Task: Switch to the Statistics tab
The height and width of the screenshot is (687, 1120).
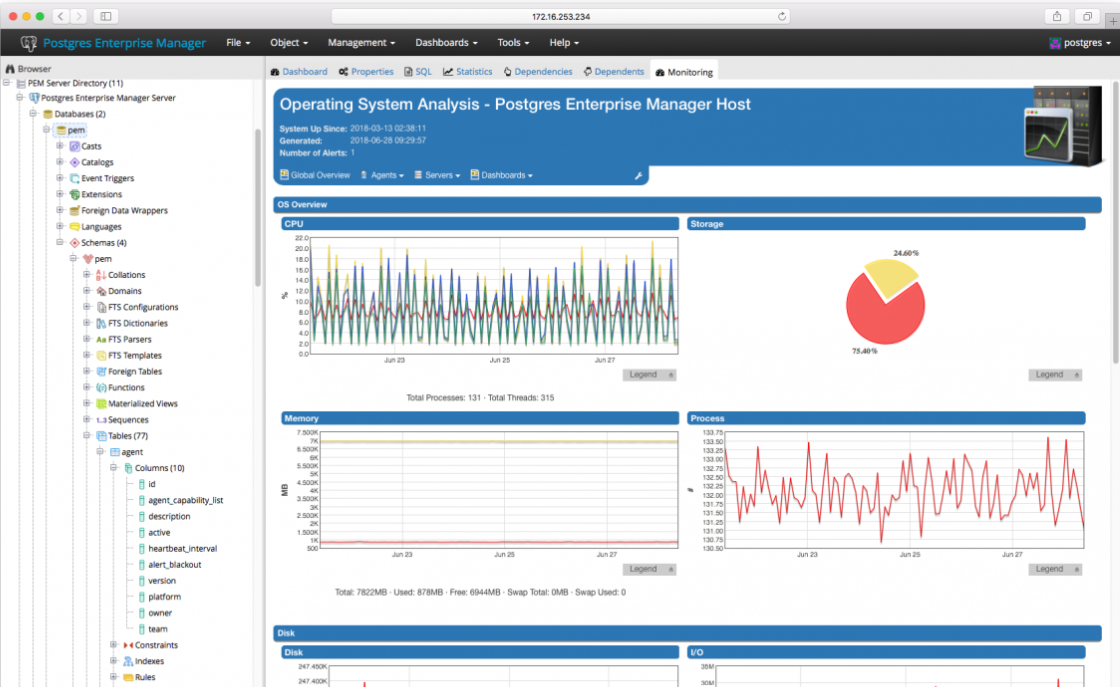Action: point(467,72)
